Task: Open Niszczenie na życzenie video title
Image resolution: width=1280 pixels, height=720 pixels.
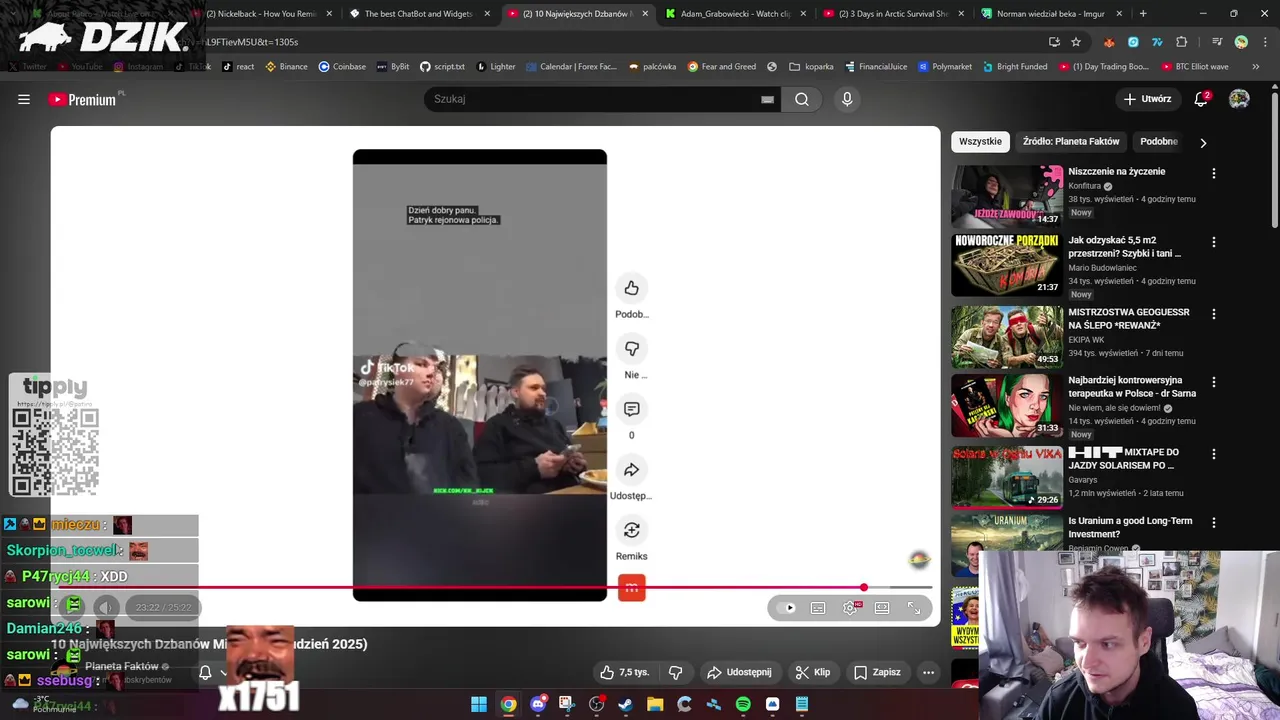Action: pos(1116,171)
